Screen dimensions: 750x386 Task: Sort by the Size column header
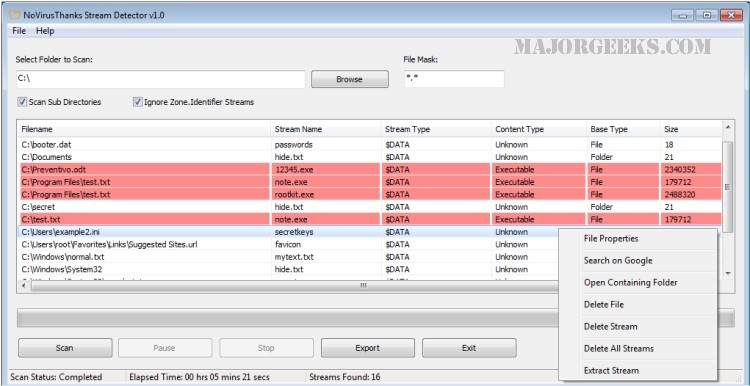pyautogui.click(x=691, y=129)
